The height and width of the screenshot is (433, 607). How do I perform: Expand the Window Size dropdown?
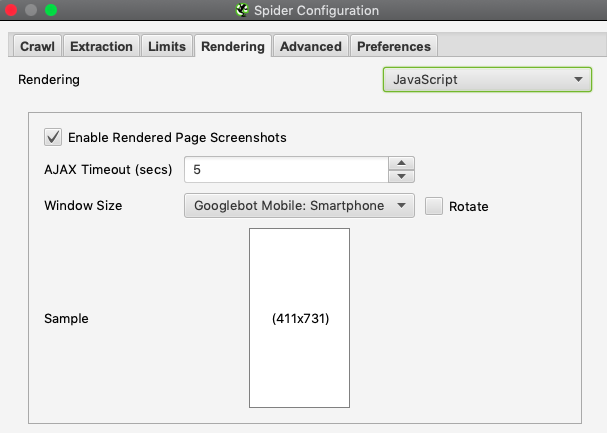[x=299, y=205]
